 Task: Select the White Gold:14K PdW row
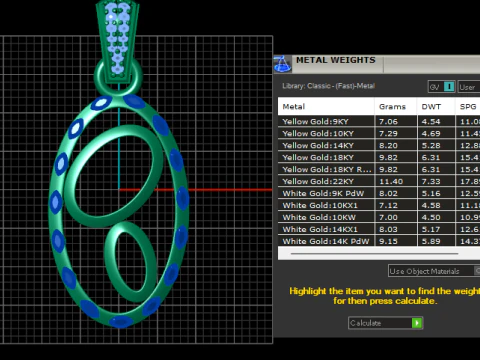point(379,241)
